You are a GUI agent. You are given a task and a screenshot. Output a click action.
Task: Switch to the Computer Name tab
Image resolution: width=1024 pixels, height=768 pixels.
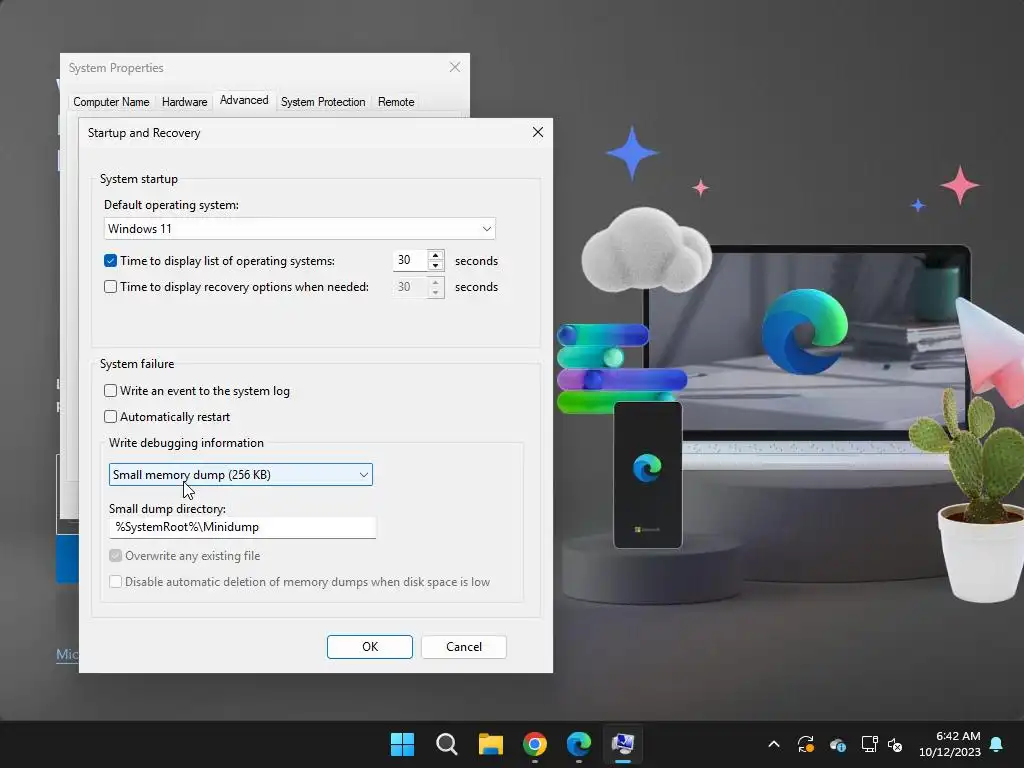tap(111, 102)
